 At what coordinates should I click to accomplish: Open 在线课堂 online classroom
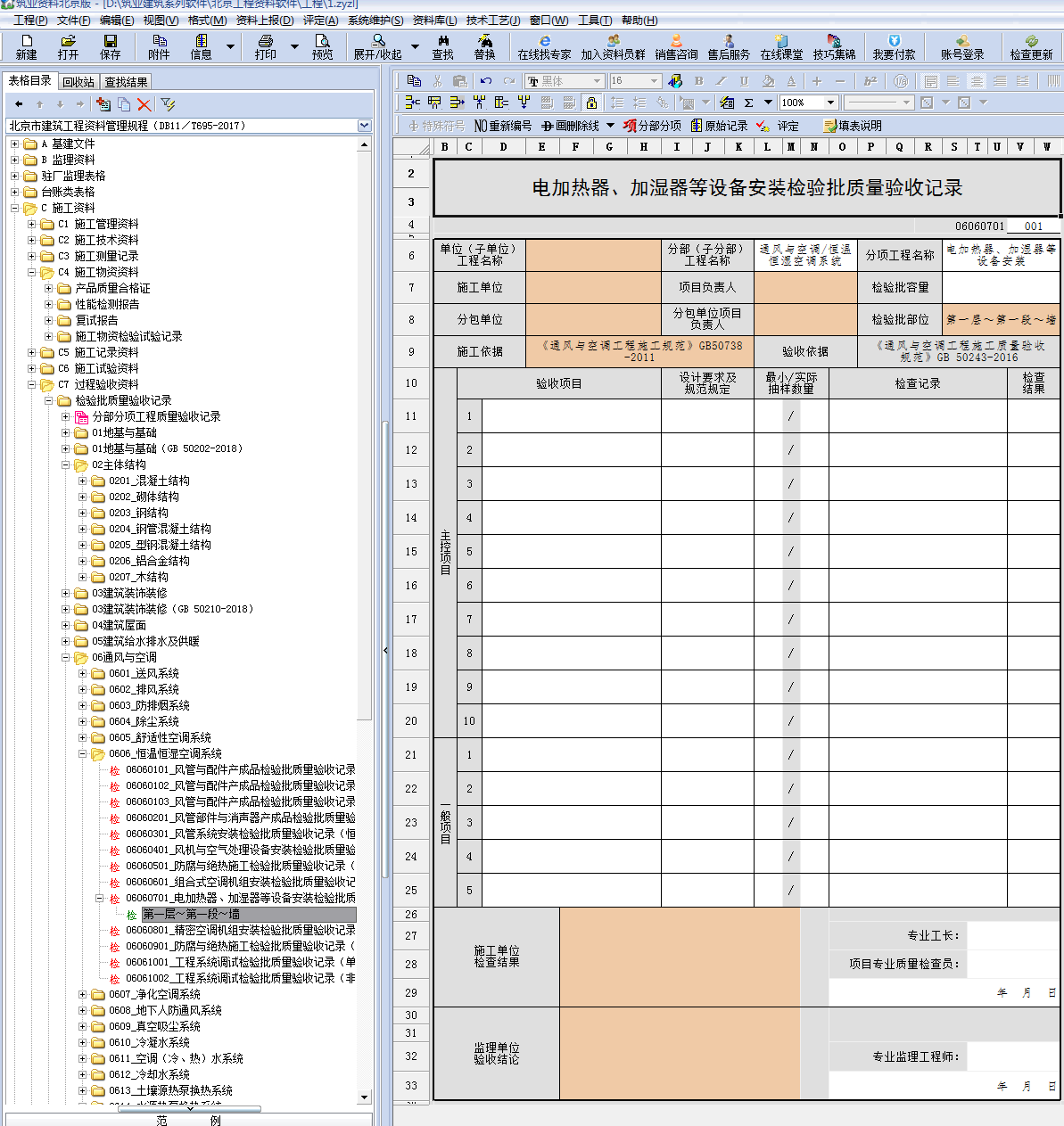(782, 46)
